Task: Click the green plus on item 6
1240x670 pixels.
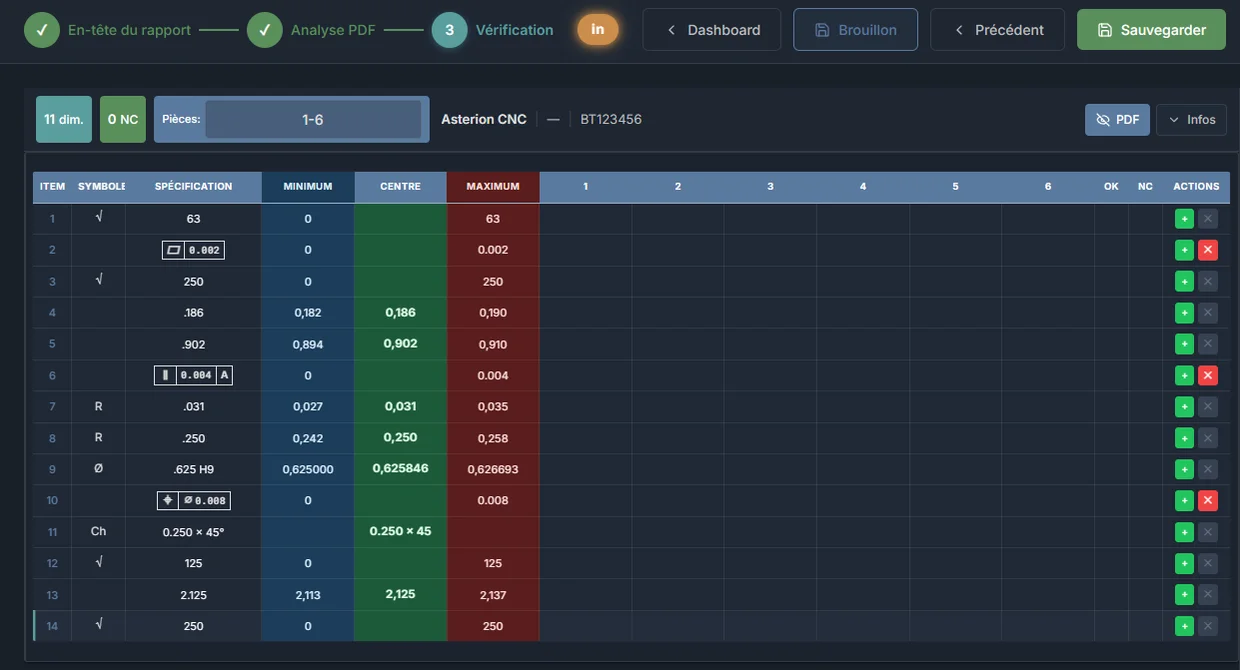Action: (1184, 375)
